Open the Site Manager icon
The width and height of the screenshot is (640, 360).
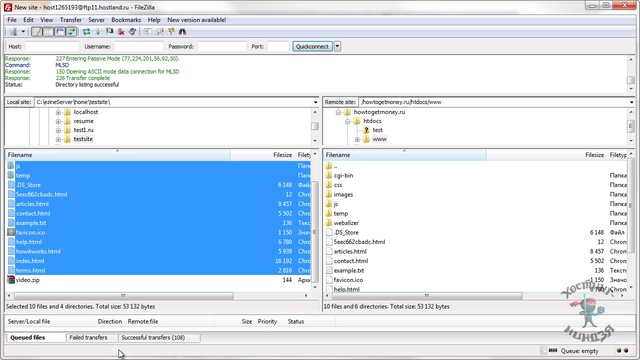13,31
